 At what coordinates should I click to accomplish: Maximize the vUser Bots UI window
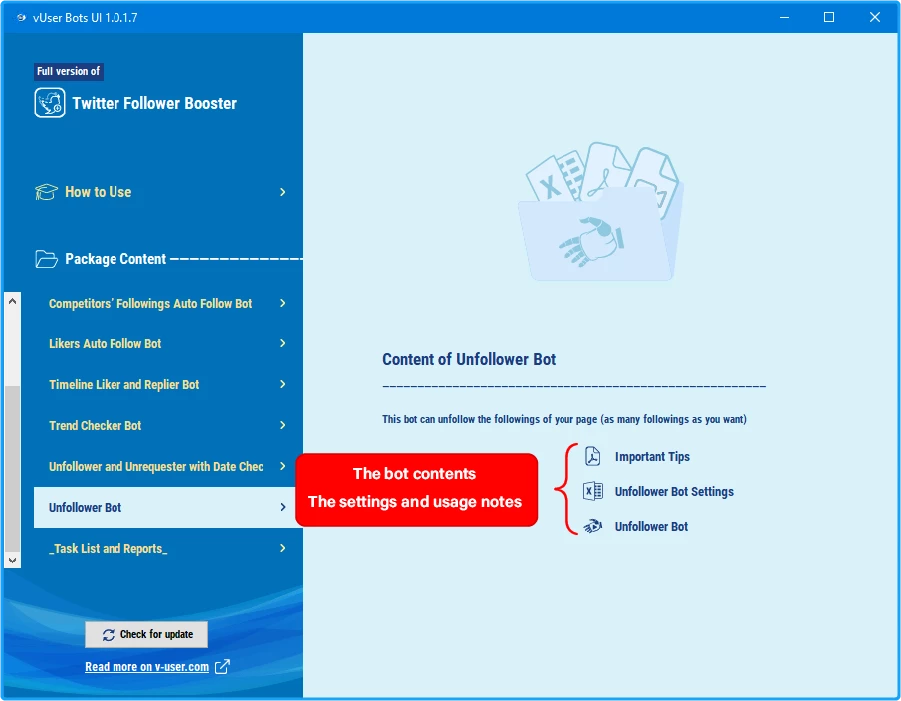[829, 17]
